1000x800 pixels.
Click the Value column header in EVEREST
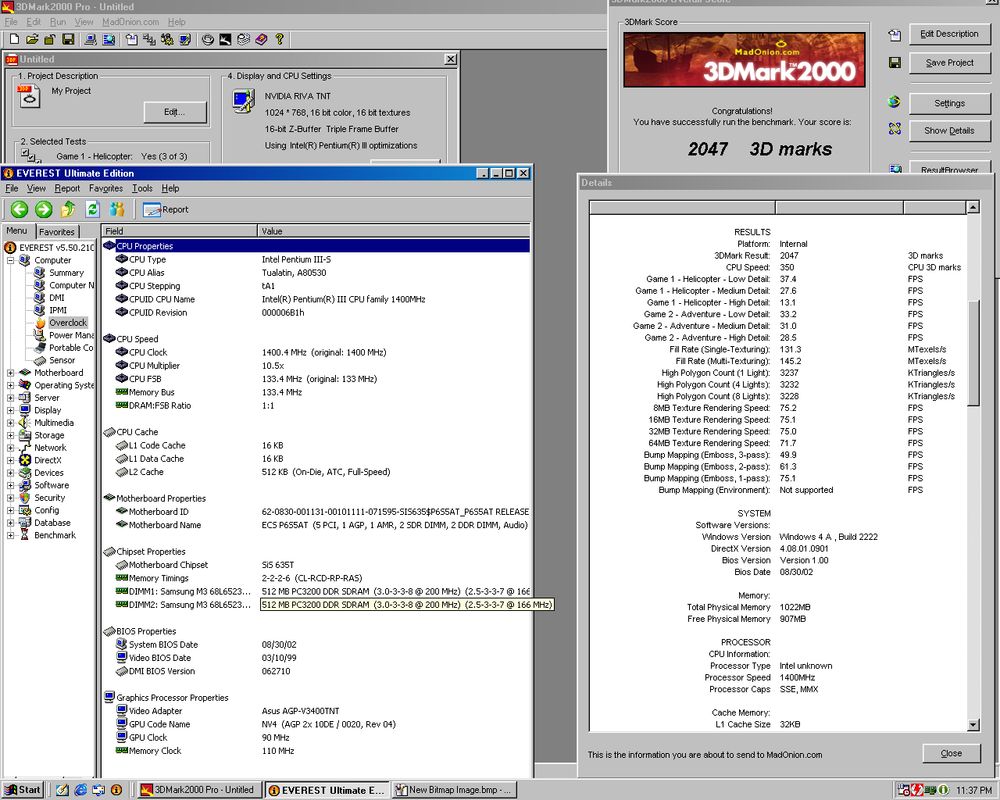click(x=393, y=231)
